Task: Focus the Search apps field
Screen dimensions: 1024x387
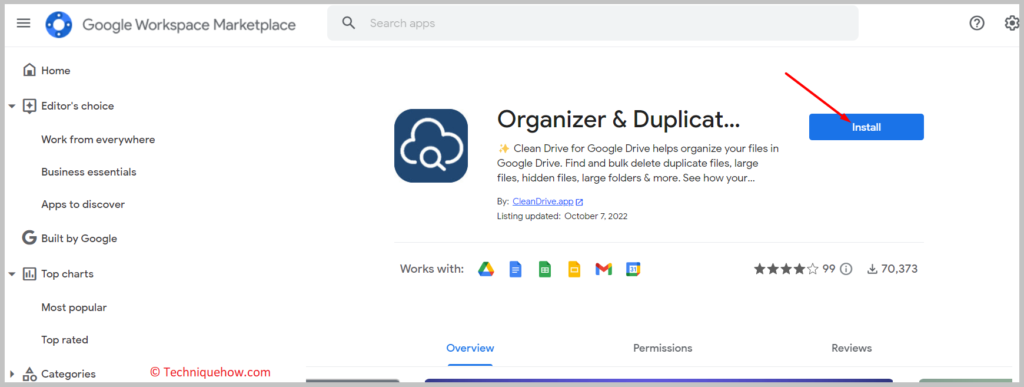Action: tap(592, 23)
